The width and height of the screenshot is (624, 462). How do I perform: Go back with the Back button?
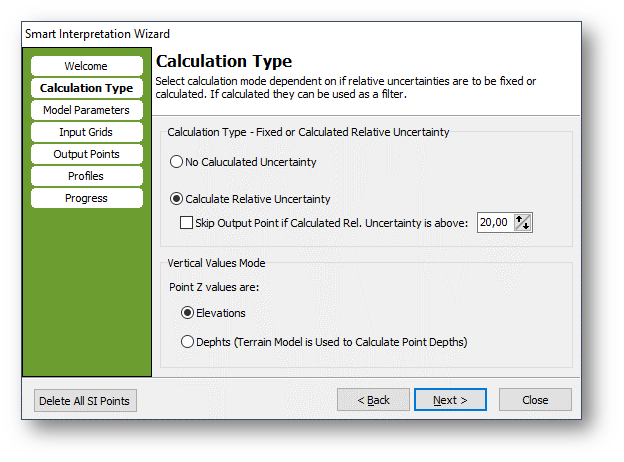[x=373, y=400]
